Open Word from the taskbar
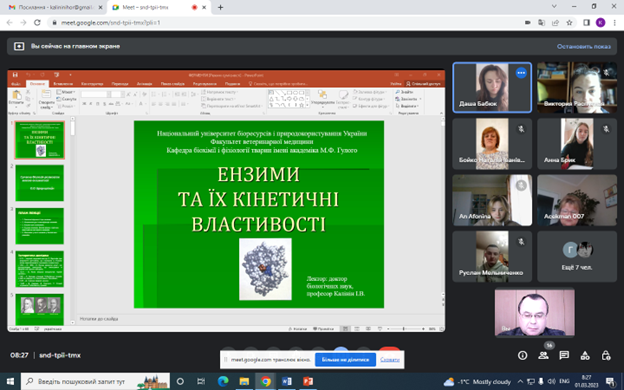This screenshot has width=624, height=390. [x=287, y=381]
